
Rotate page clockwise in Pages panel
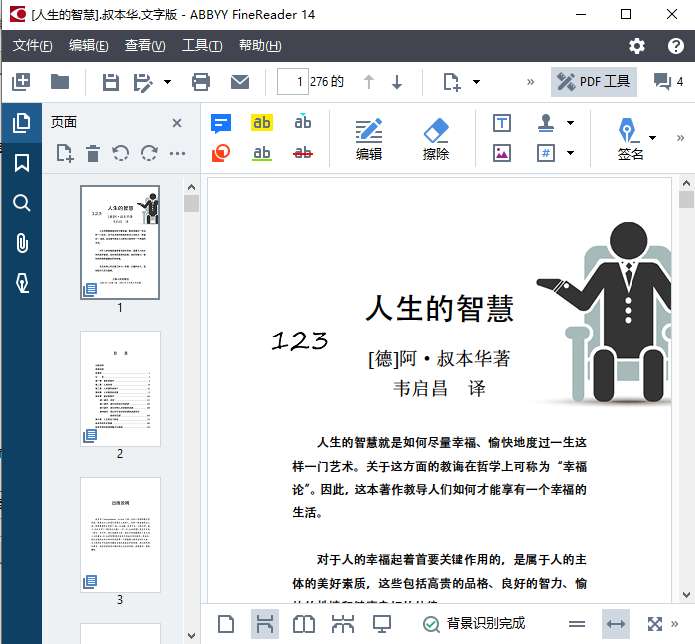coord(150,153)
